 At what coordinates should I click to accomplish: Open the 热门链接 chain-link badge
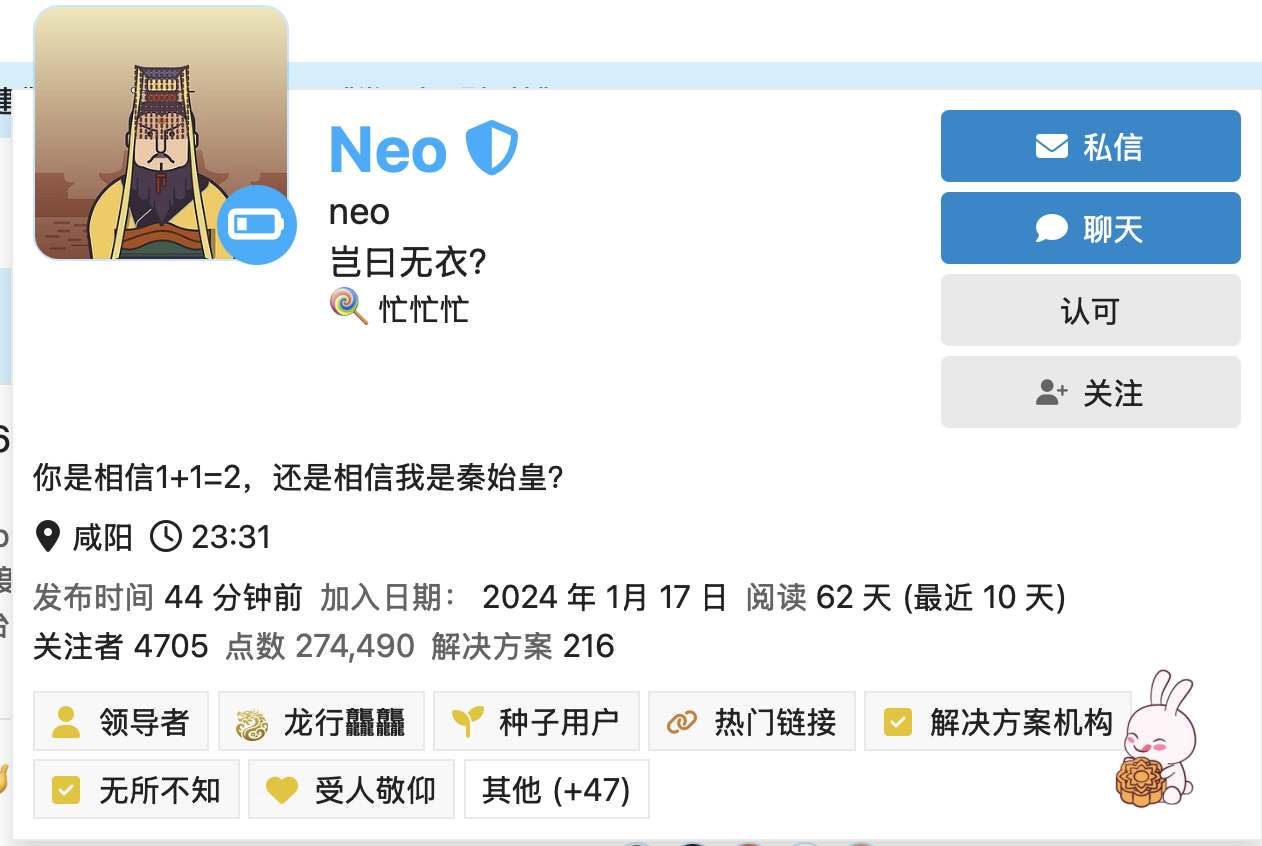(x=751, y=721)
